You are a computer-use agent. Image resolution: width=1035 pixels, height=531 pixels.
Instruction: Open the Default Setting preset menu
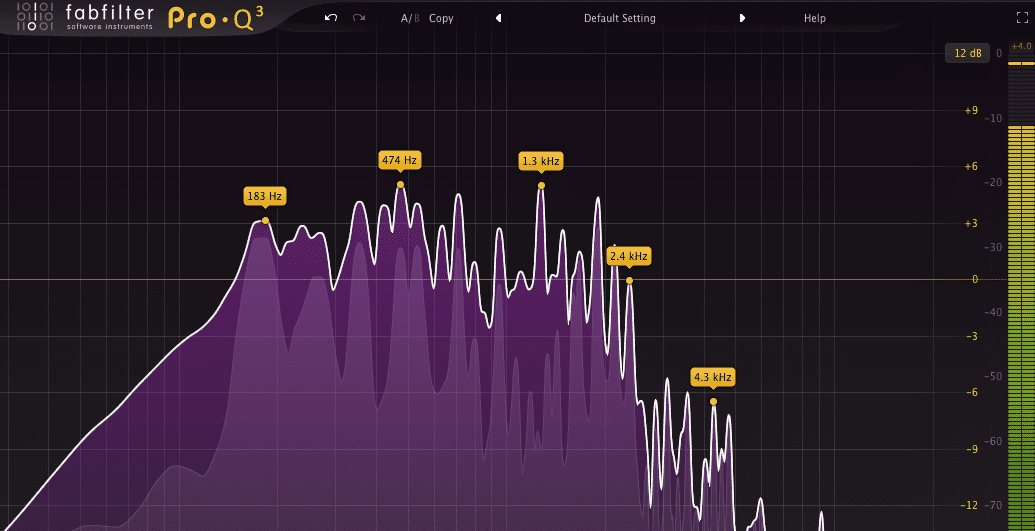(619, 18)
